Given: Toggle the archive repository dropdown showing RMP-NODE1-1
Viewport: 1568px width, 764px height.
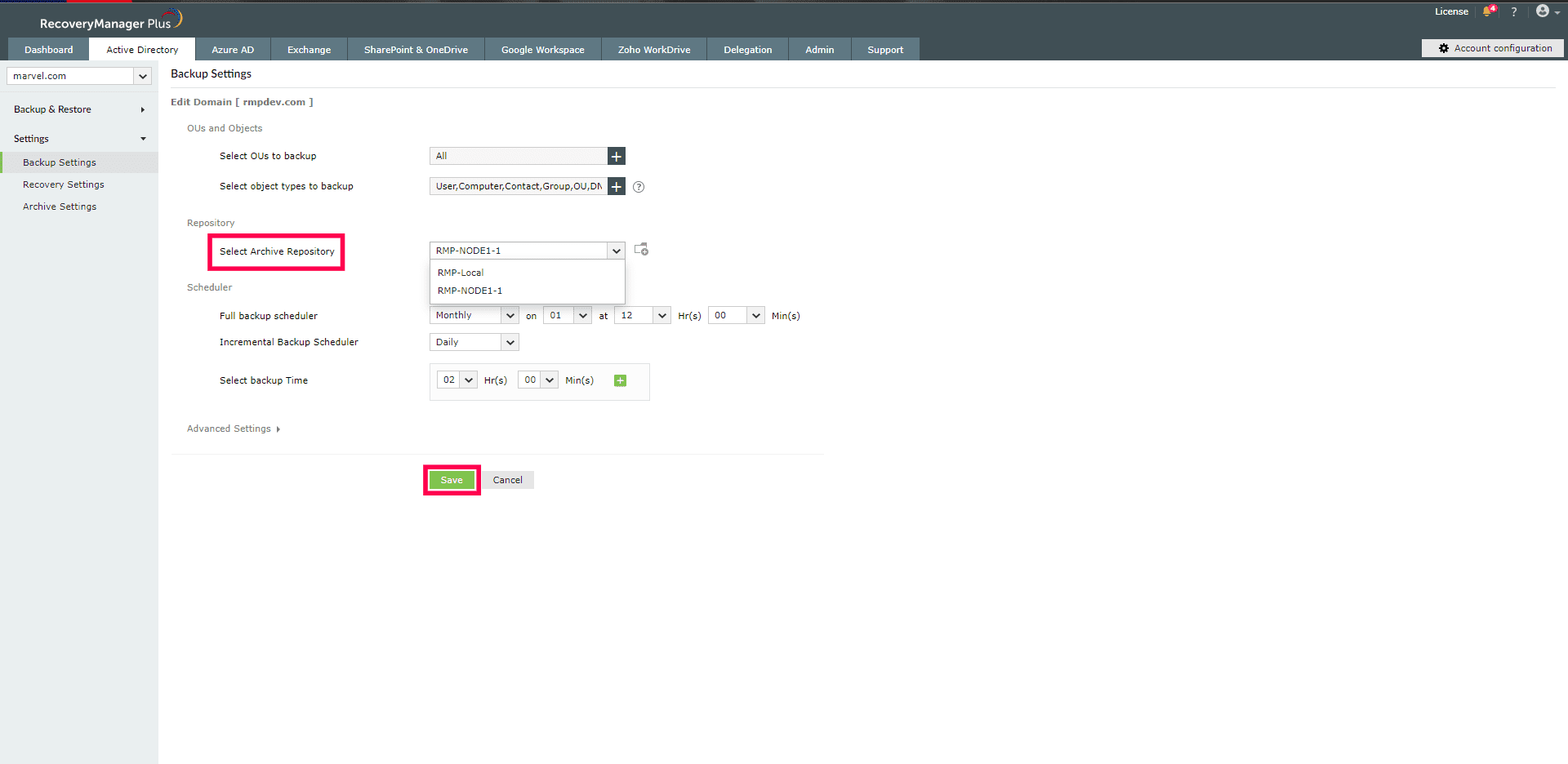Looking at the screenshot, I should [x=528, y=251].
